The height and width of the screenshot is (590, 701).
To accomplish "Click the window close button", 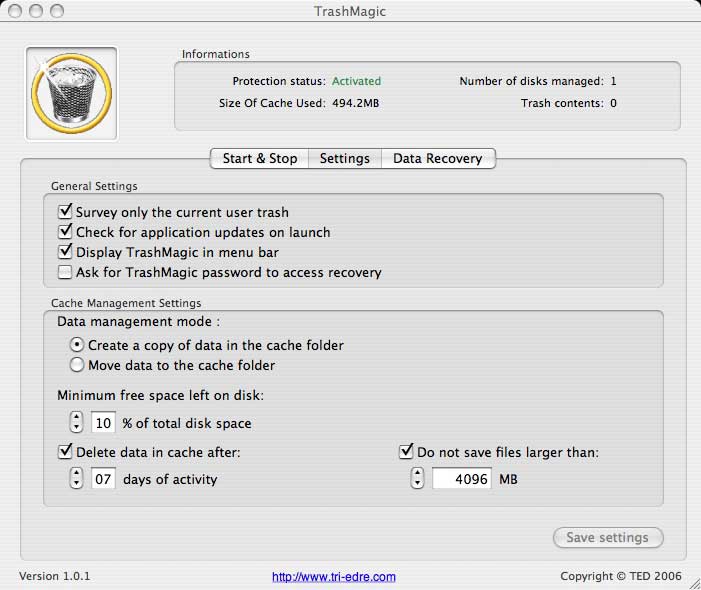I will (15, 11).
